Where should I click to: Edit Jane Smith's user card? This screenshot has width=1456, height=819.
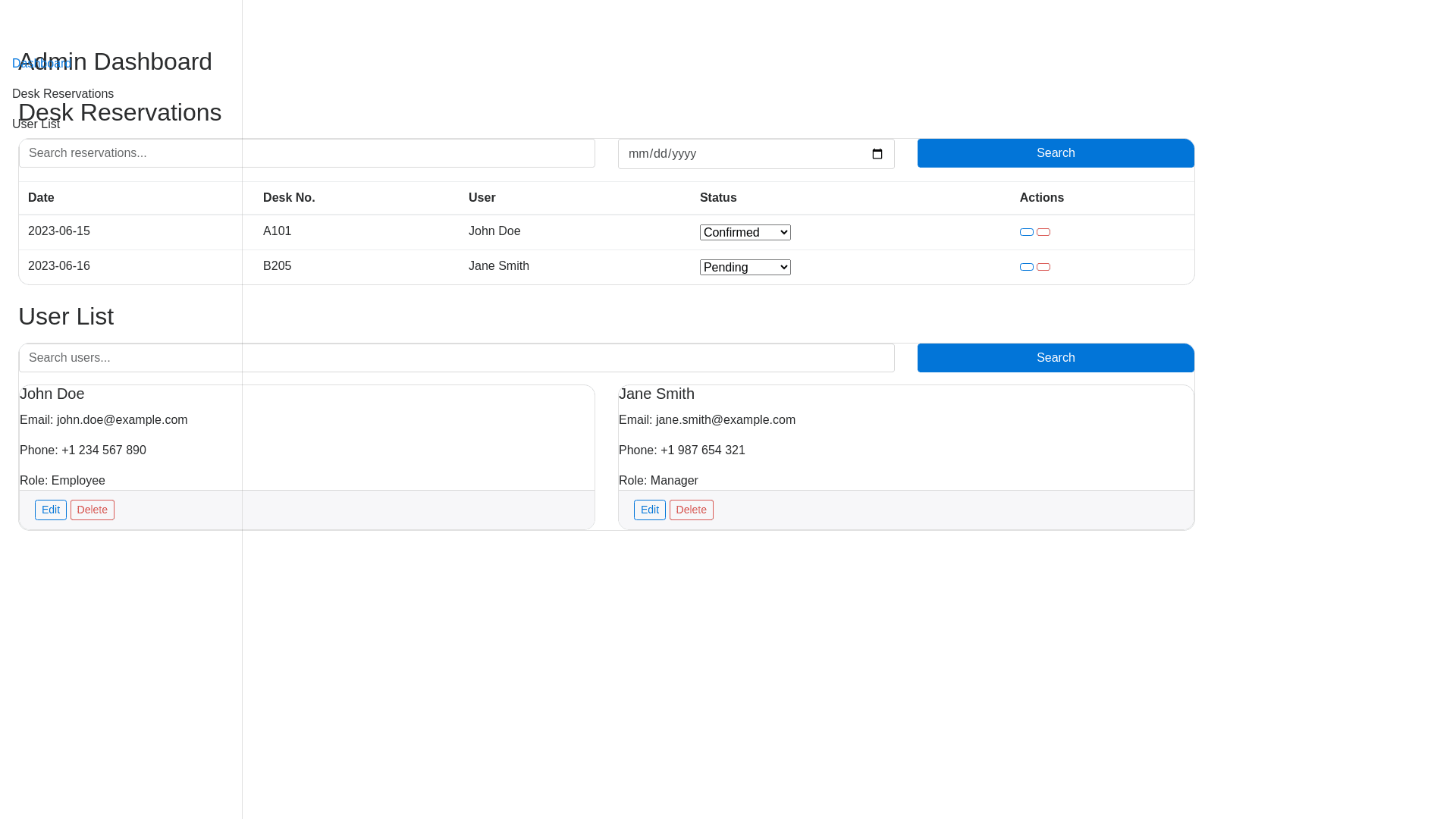point(650,510)
